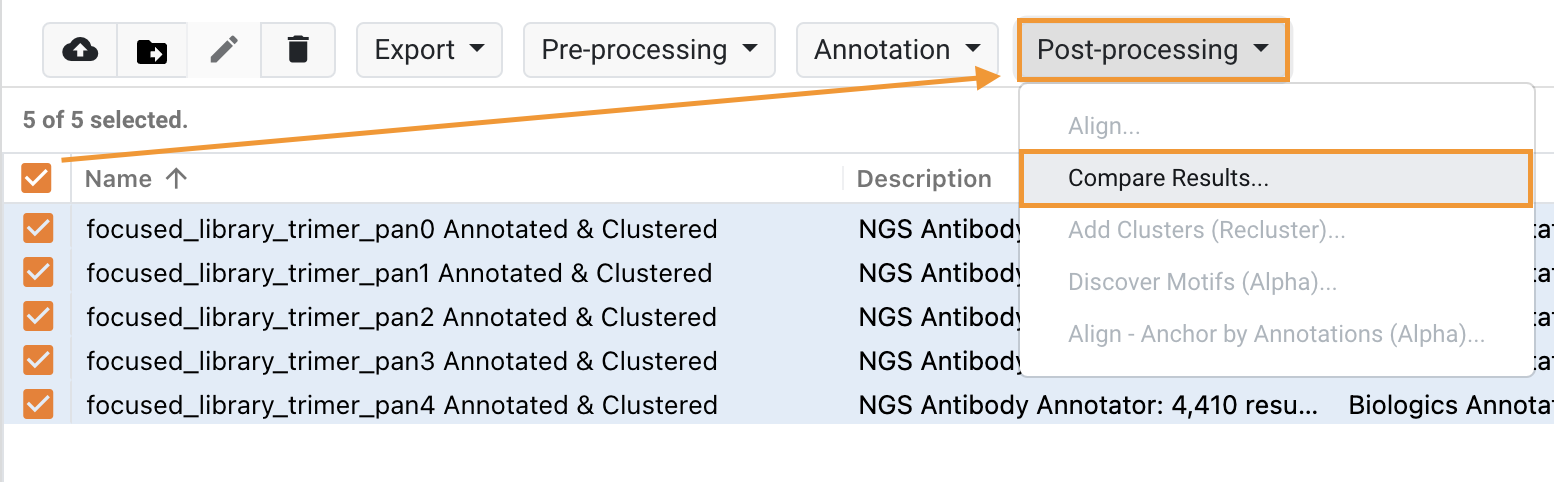Click the pencil edit icon
Image resolution: width=1554 pixels, height=482 pixels.
click(x=224, y=49)
